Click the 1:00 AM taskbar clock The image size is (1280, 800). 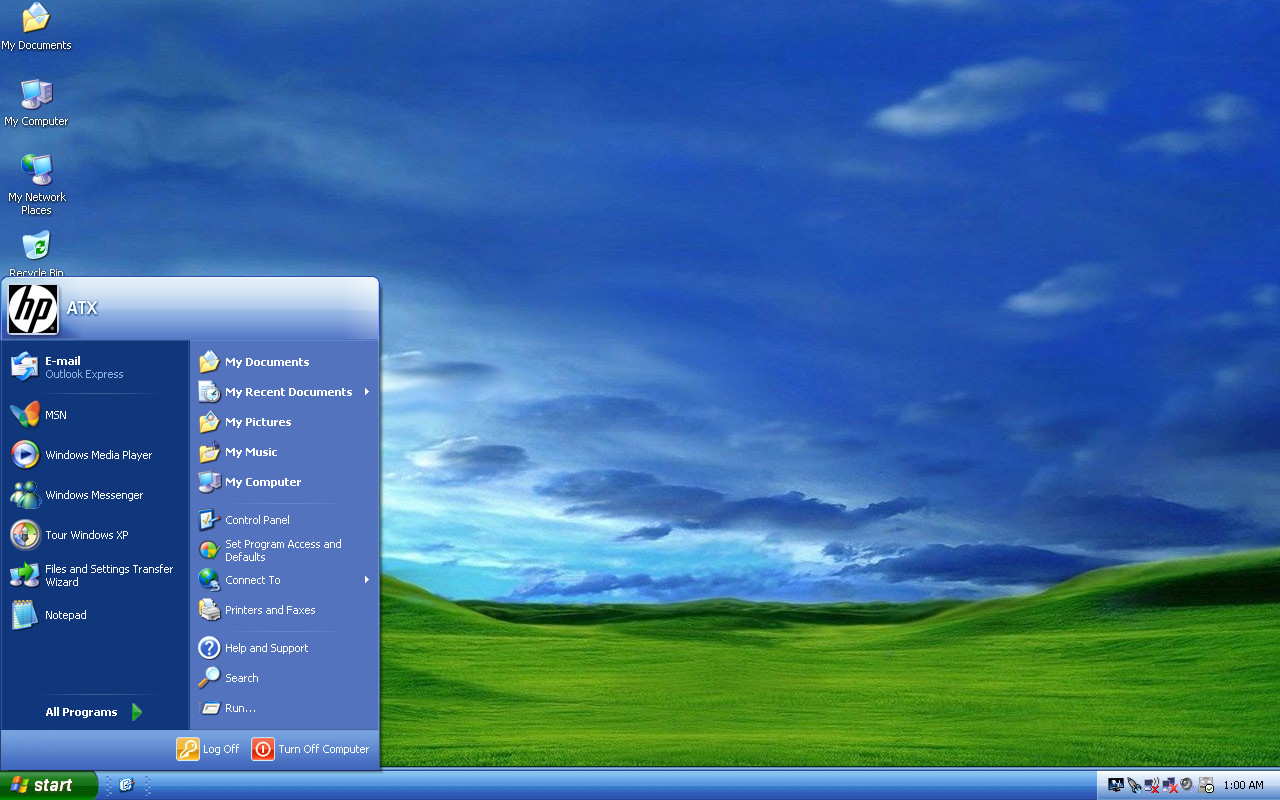click(x=1243, y=785)
